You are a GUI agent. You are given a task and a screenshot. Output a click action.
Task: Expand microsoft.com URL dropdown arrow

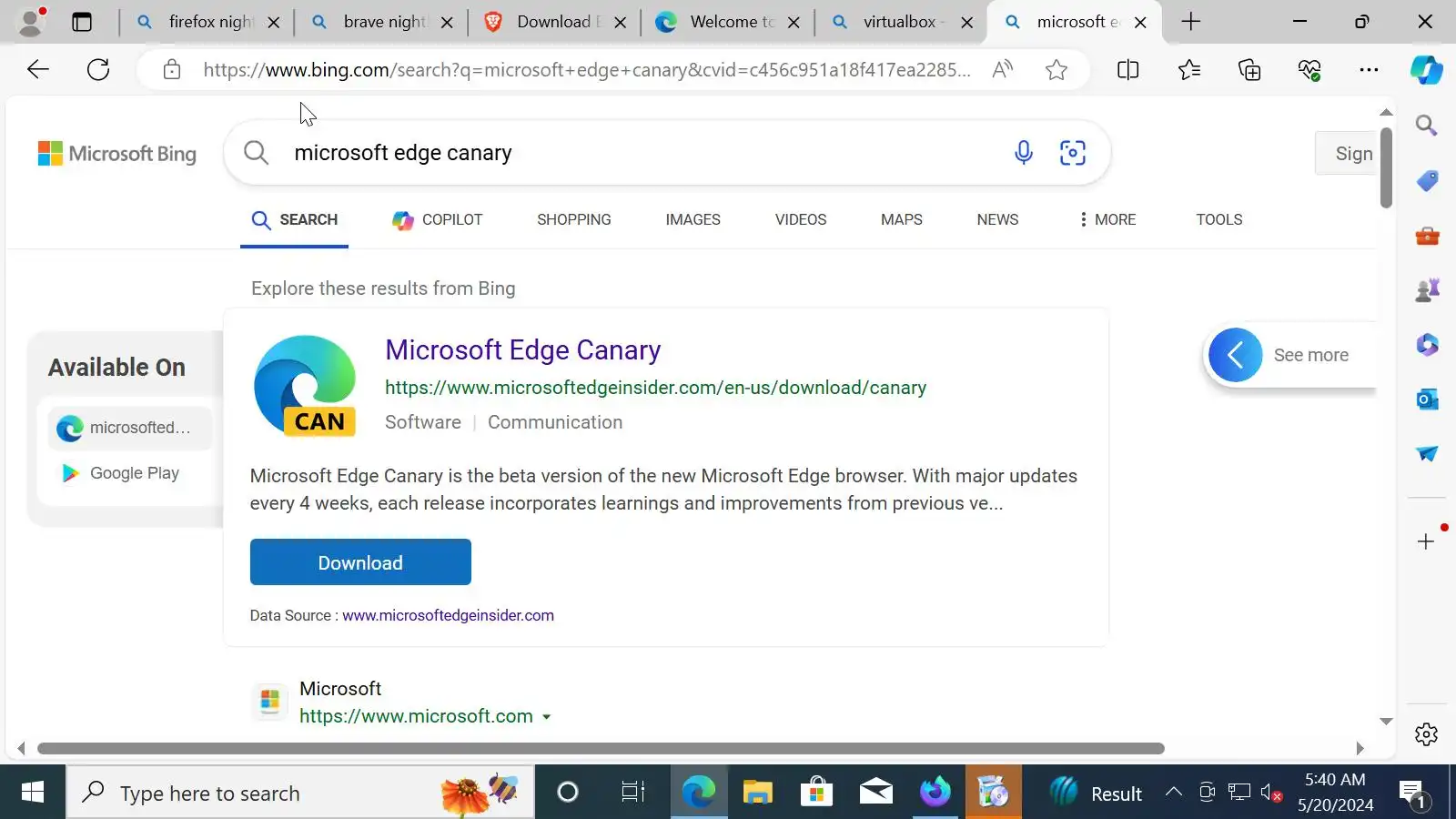(x=546, y=717)
